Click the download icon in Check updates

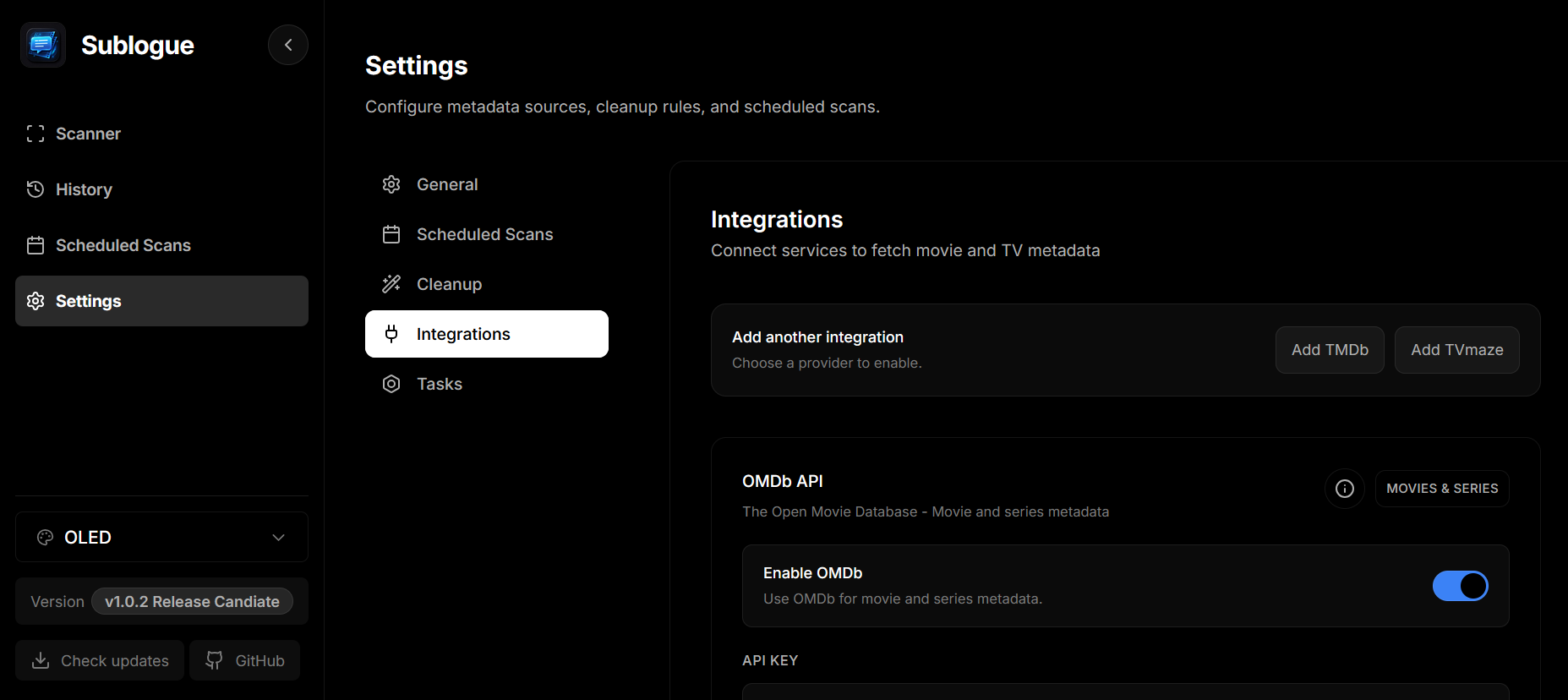[41, 660]
